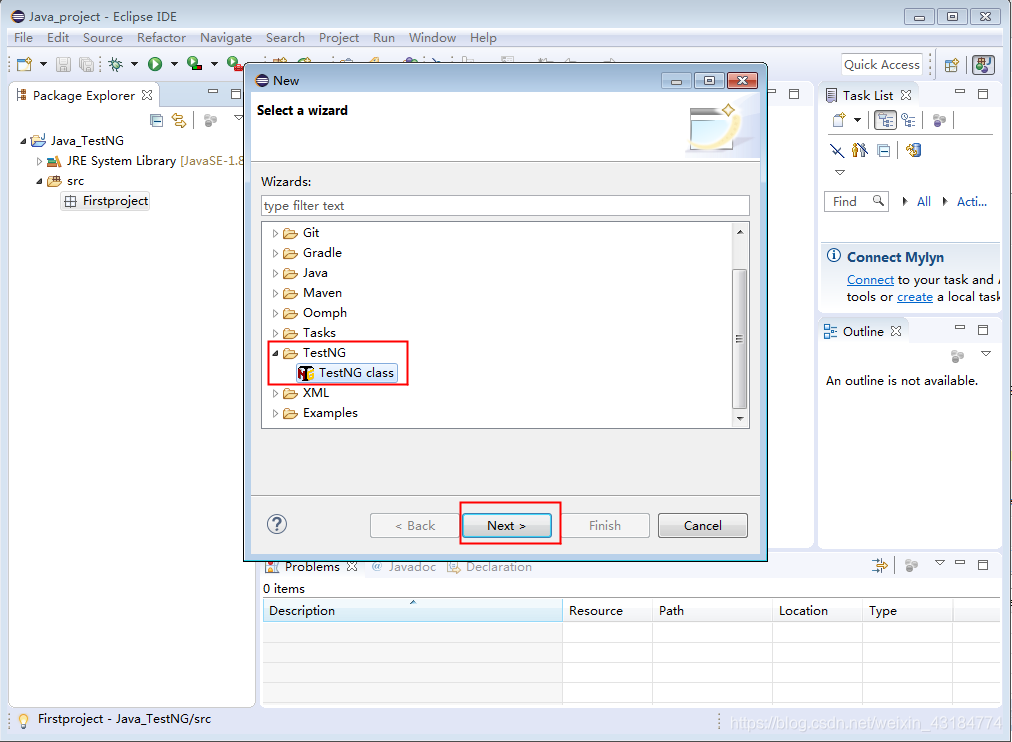Click Focus on Active Task in Package Explorer
The image size is (1012, 742).
point(210,121)
